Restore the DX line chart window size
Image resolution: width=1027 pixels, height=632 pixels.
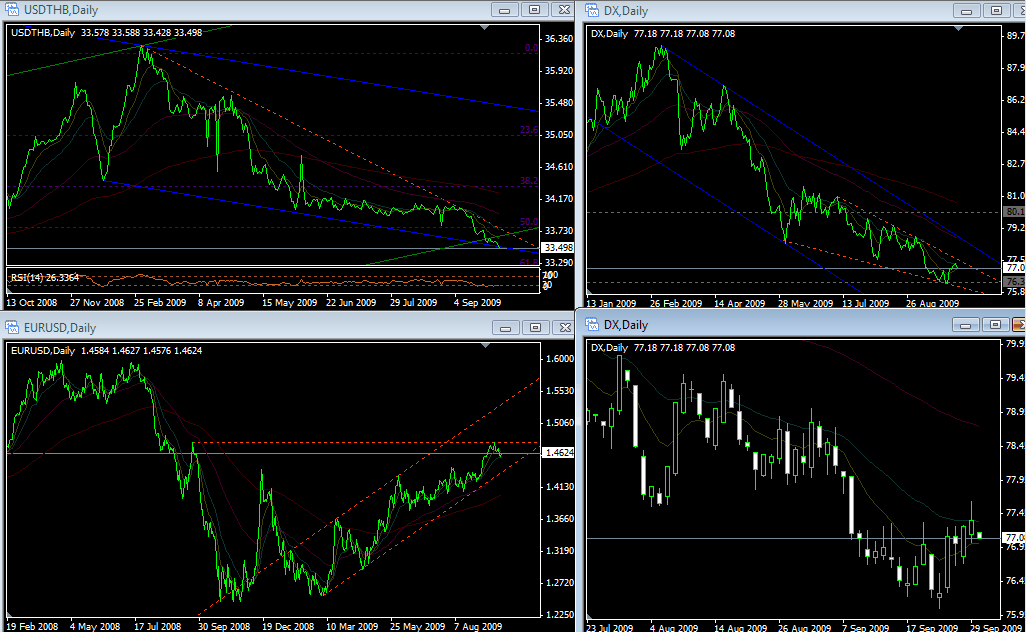click(996, 10)
